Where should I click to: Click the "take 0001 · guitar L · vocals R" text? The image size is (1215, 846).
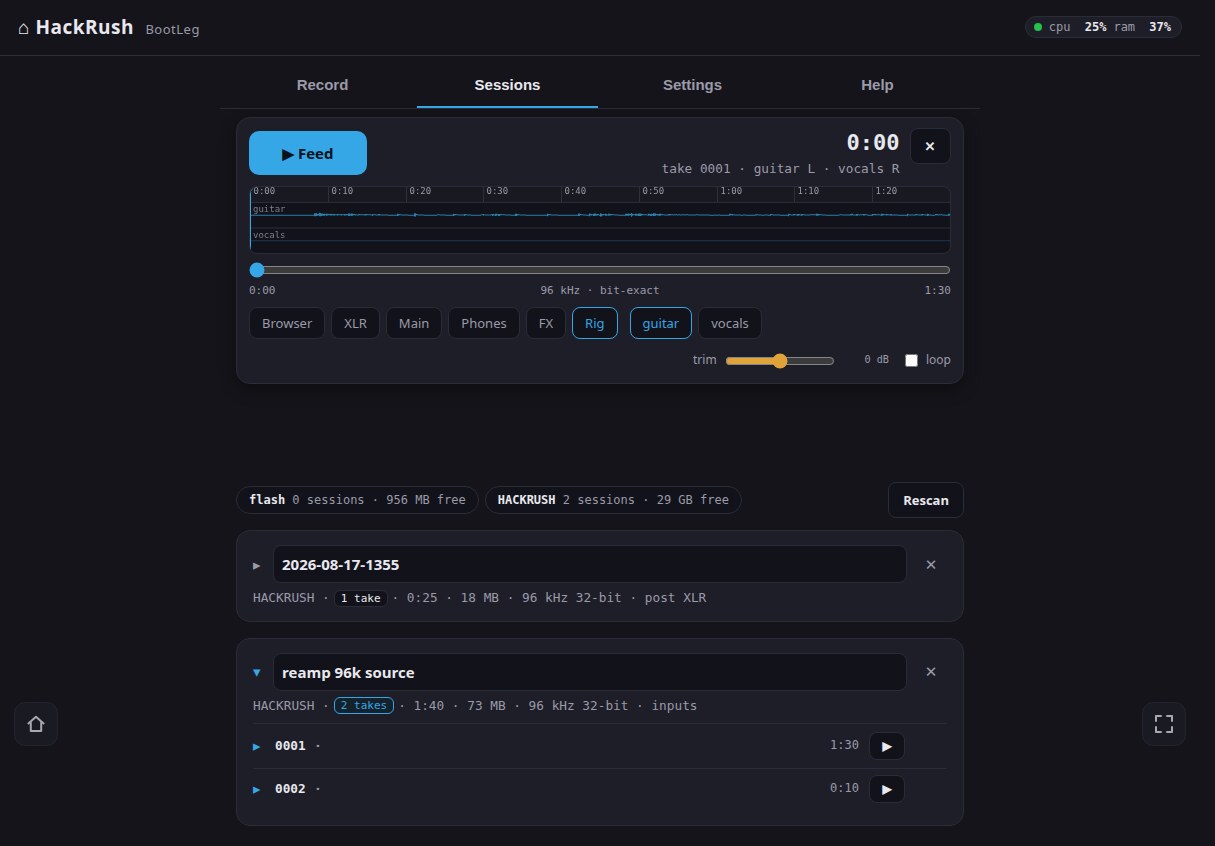coord(780,169)
